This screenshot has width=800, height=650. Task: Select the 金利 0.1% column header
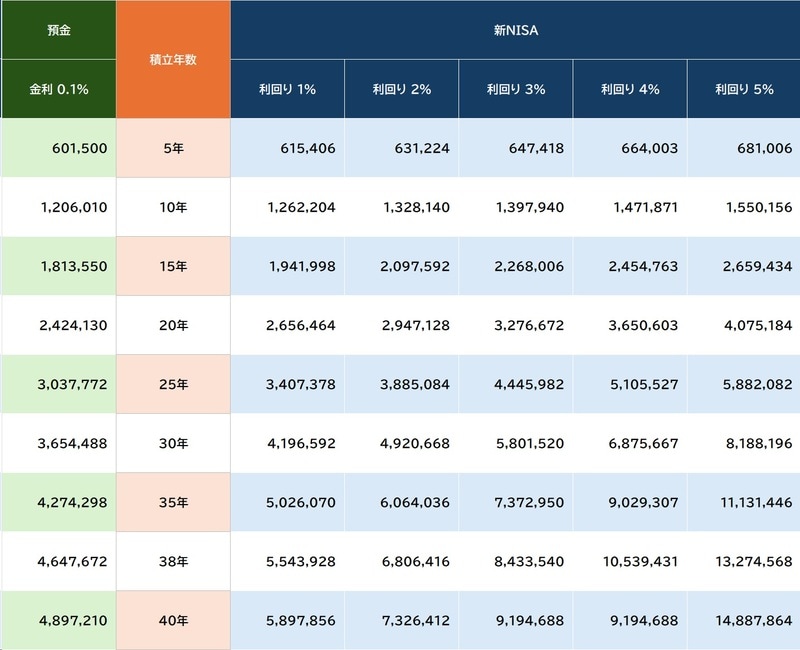[58, 89]
